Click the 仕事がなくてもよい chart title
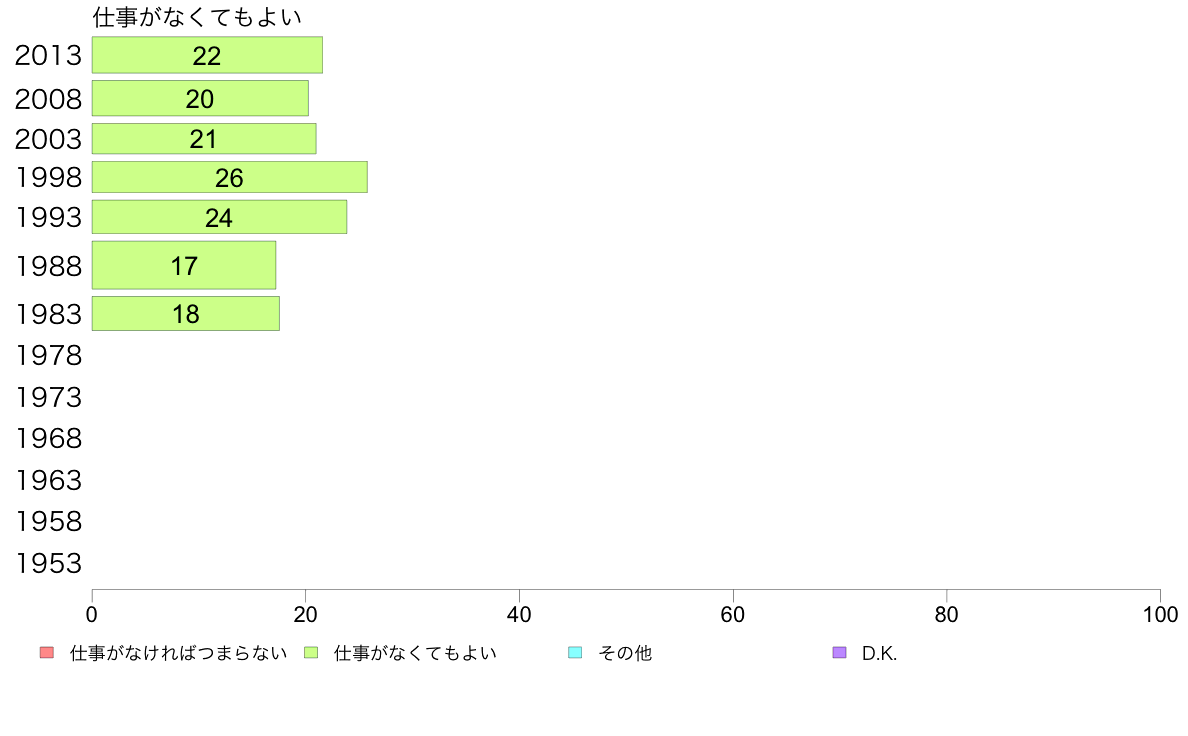Viewport: 1188px width, 736px height. (x=197, y=17)
